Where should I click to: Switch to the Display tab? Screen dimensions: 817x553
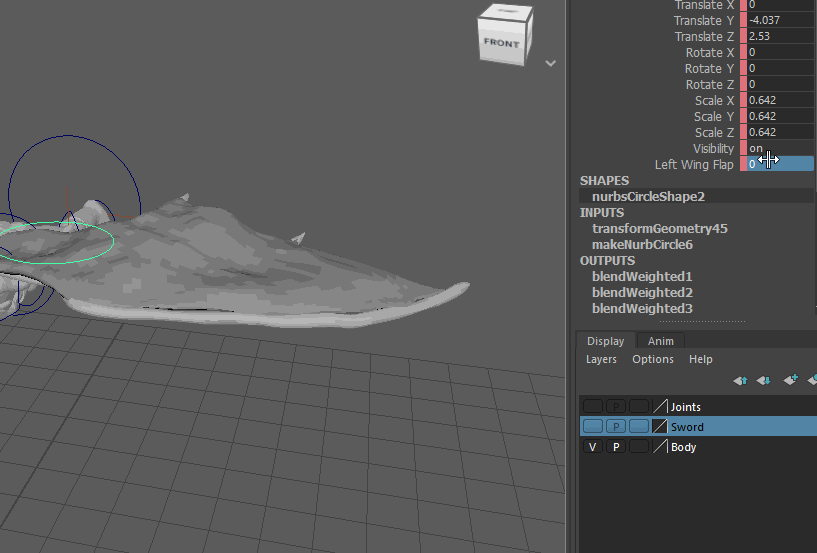pos(605,341)
